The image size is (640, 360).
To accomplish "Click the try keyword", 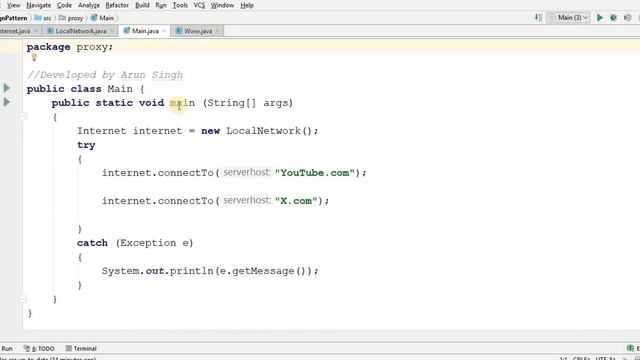I will coord(86,145).
